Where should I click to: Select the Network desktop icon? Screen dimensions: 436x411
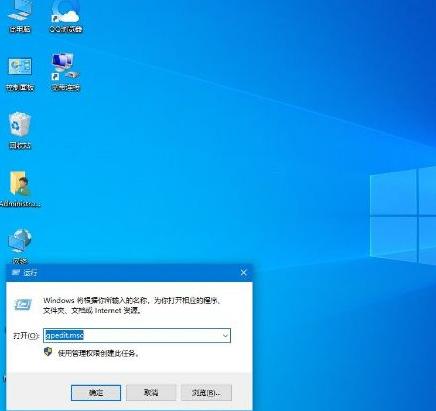pyautogui.click(x=20, y=246)
